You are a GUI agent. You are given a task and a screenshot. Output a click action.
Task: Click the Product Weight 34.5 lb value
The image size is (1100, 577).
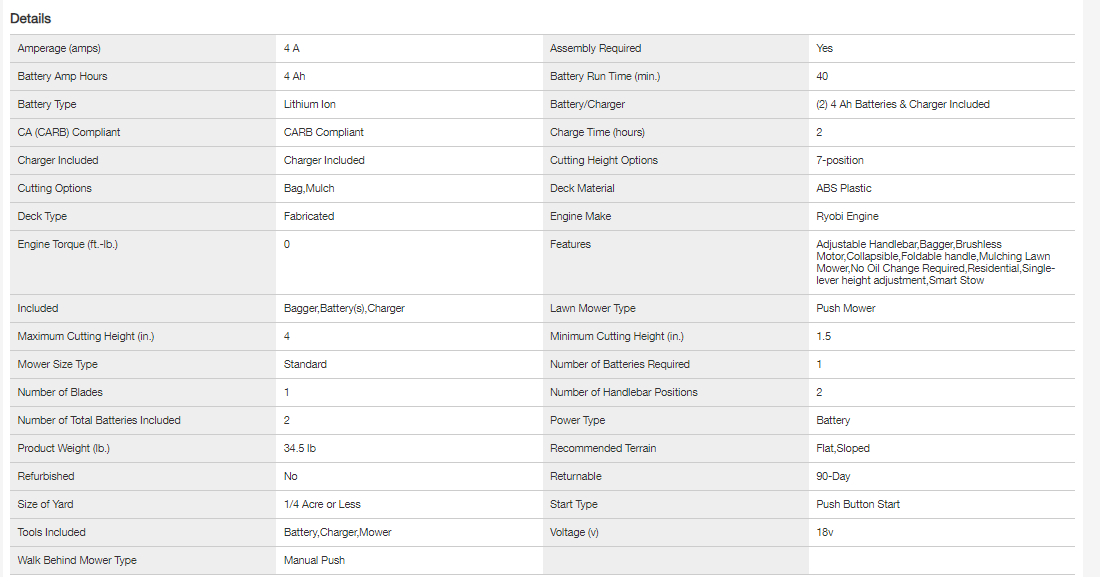point(302,449)
